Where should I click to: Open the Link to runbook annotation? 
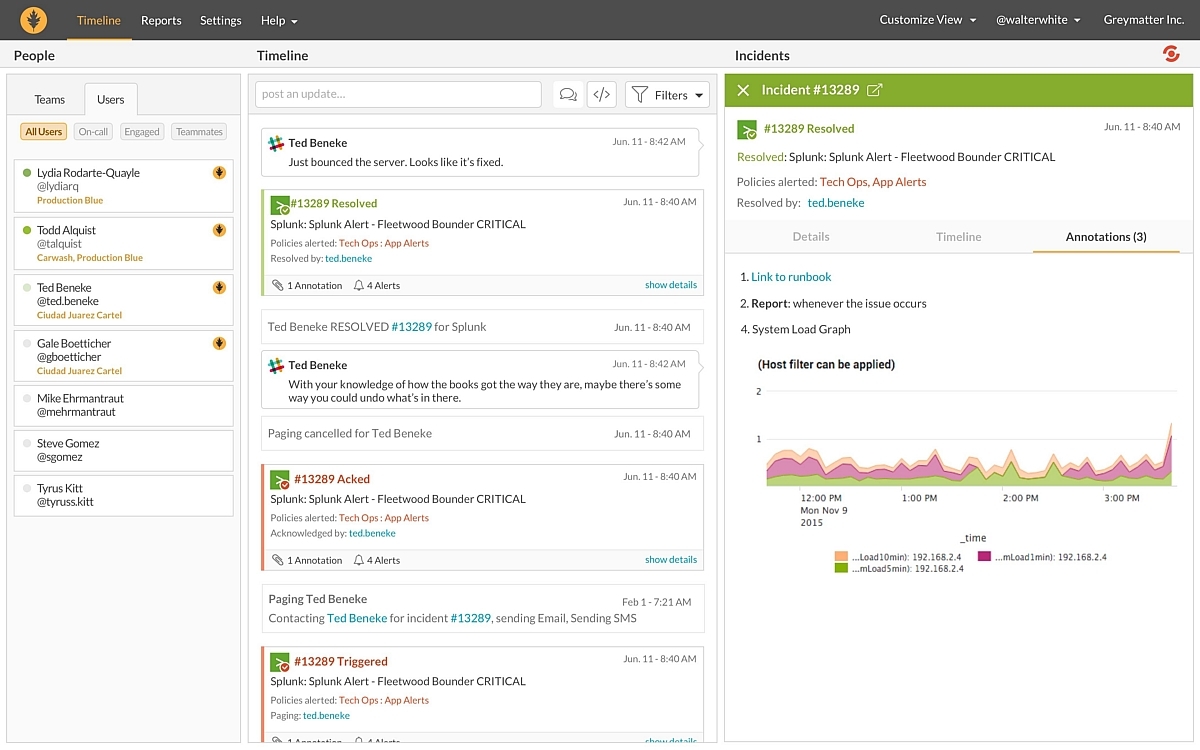(x=791, y=277)
